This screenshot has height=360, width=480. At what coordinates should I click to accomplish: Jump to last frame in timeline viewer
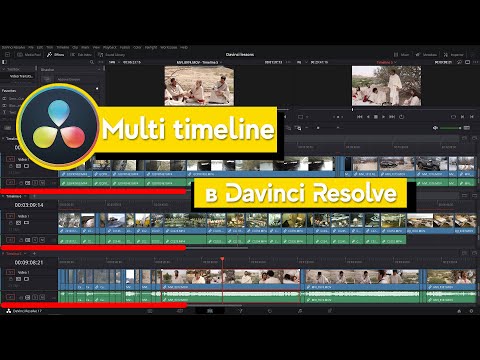click(x=392, y=117)
